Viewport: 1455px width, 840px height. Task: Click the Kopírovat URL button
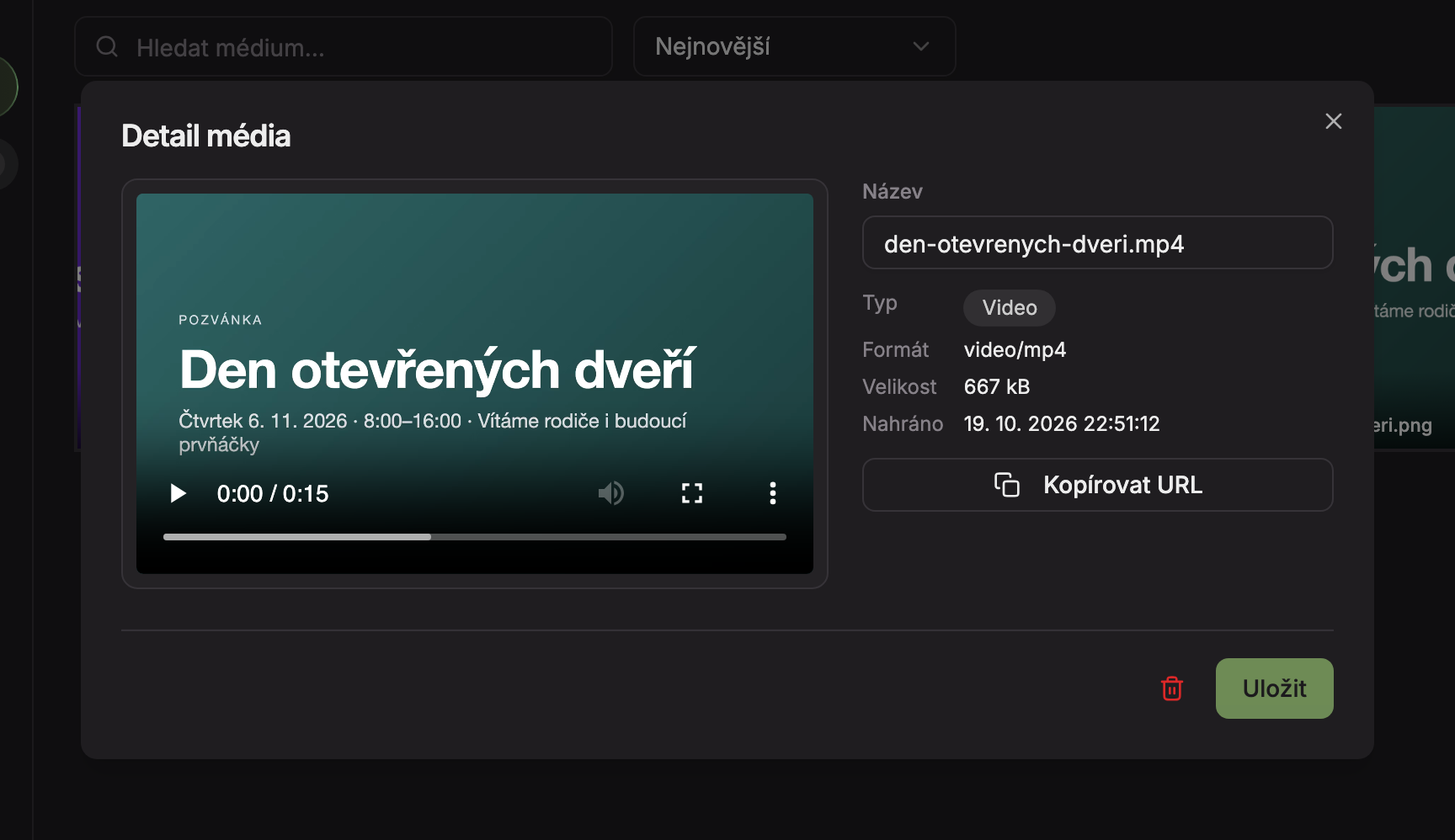pyautogui.click(x=1097, y=485)
